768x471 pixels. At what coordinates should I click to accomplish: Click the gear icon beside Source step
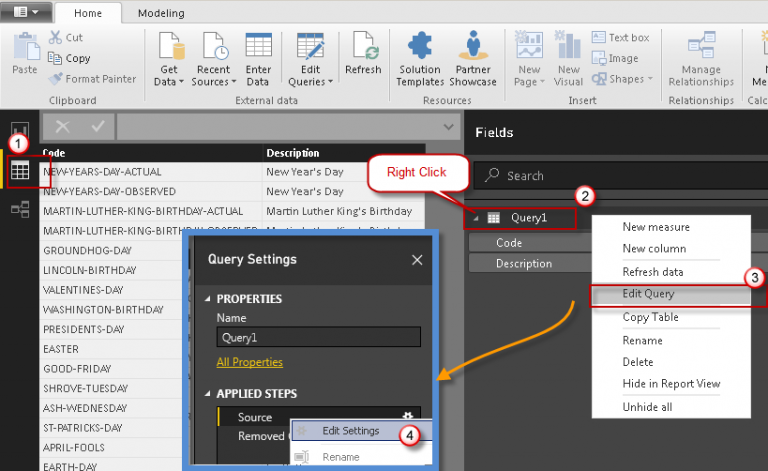pos(407,416)
